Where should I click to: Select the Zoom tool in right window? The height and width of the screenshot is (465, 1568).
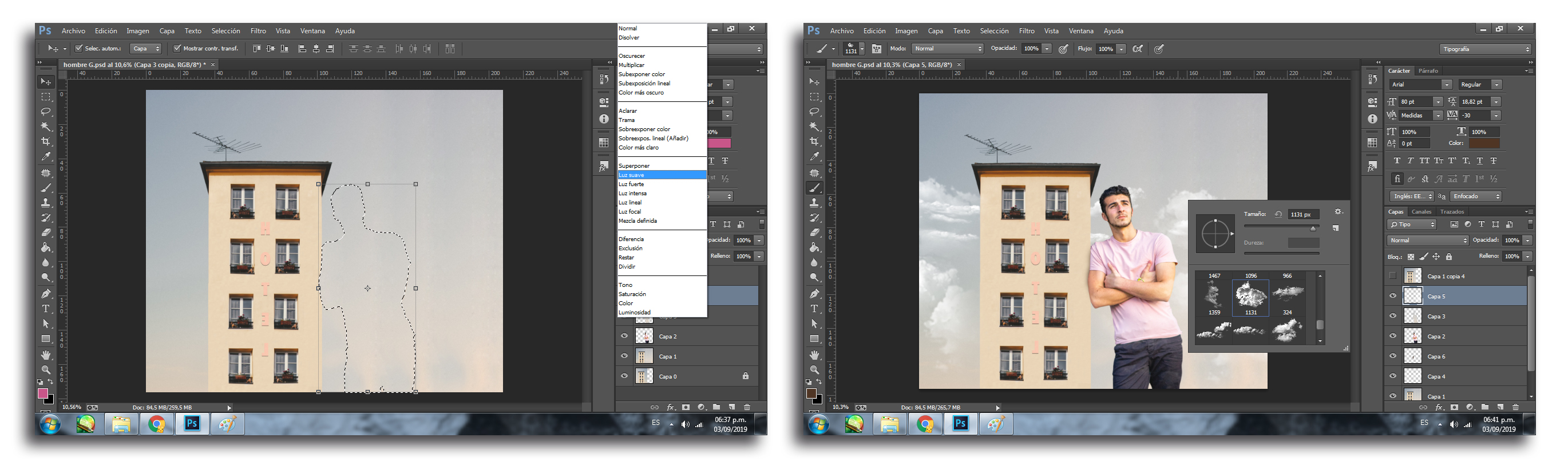814,369
